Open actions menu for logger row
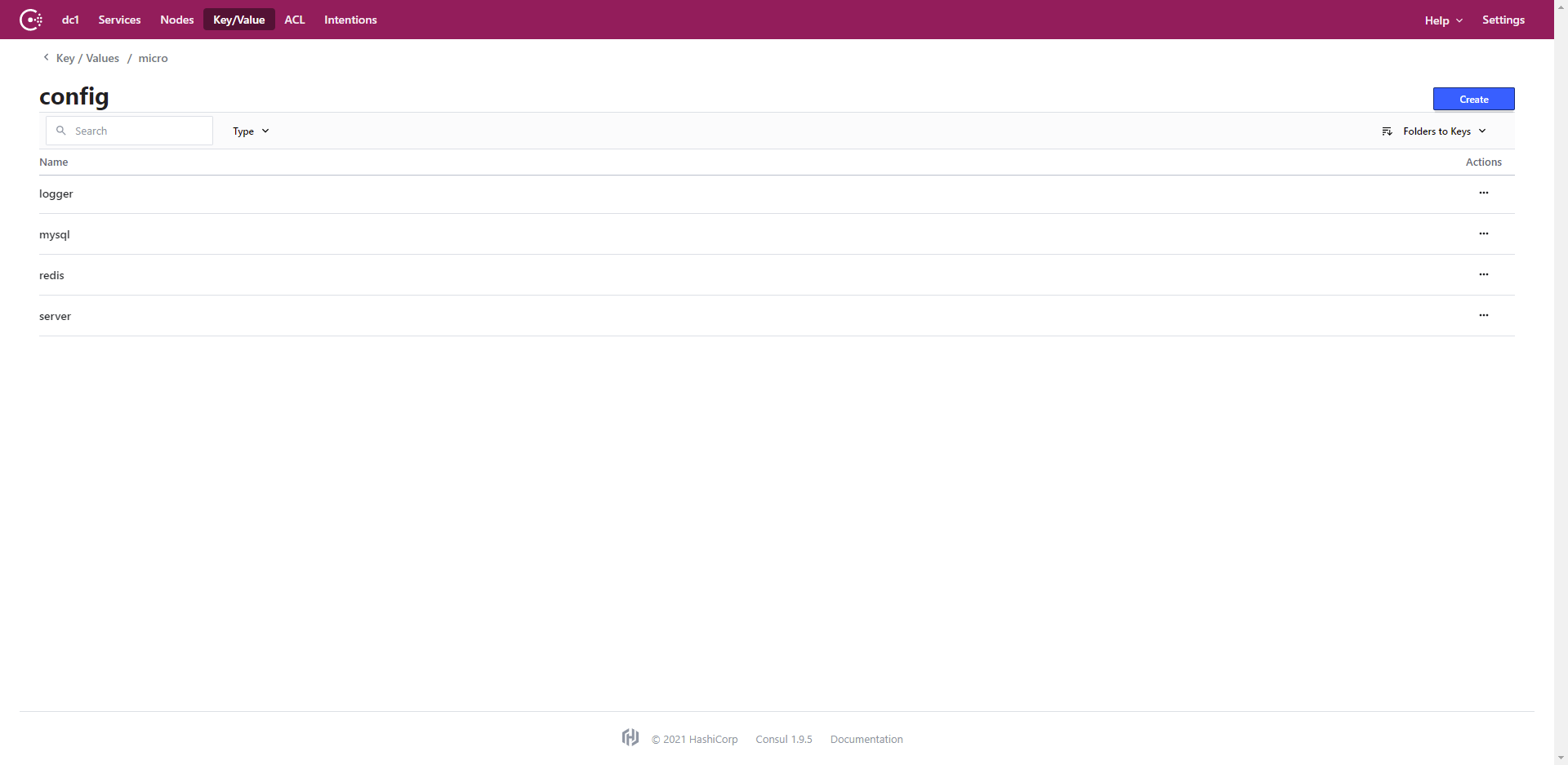1568x765 pixels. [x=1483, y=193]
